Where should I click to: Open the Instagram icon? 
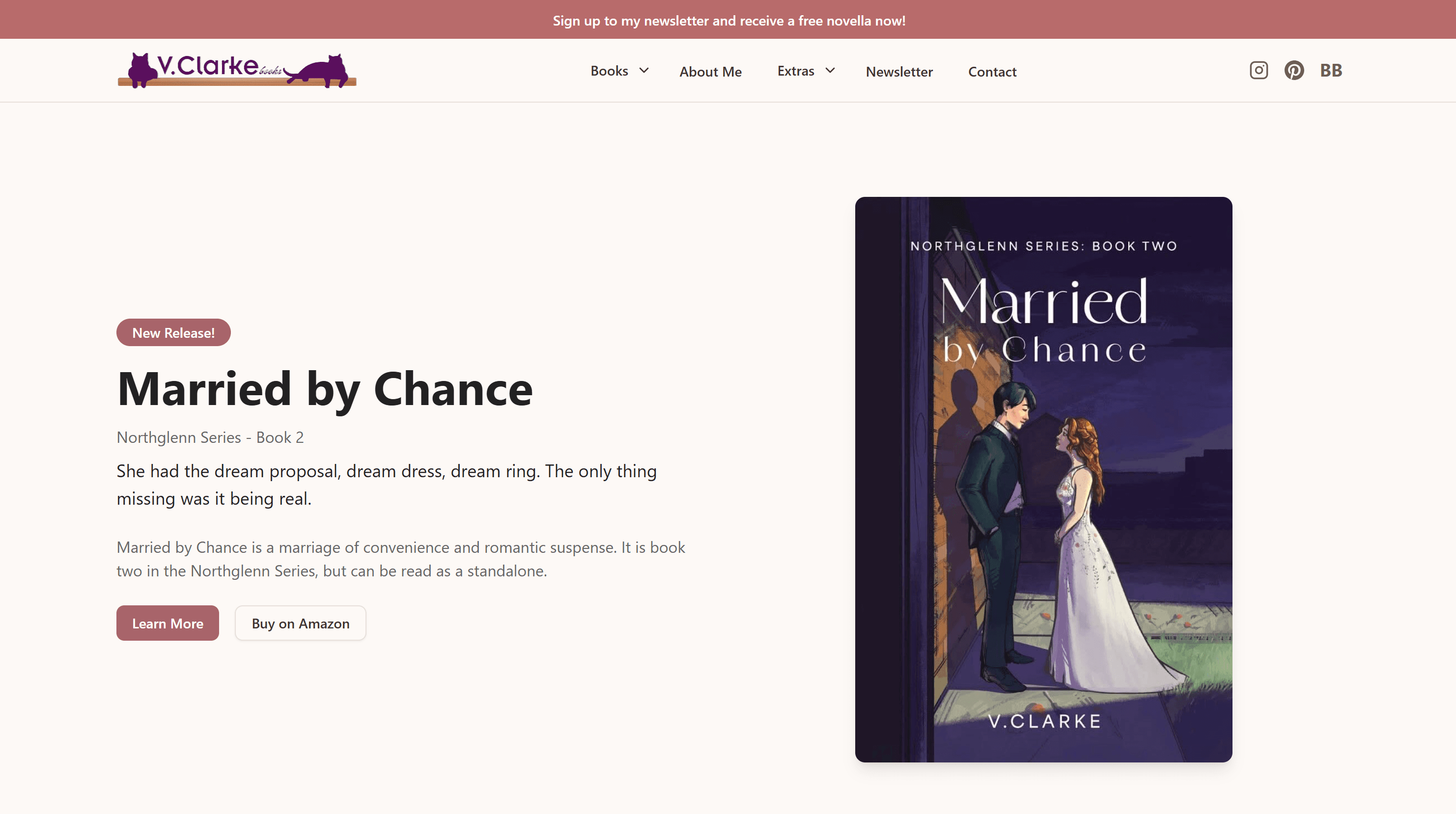pyautogui.click(x=1258, y=70)
